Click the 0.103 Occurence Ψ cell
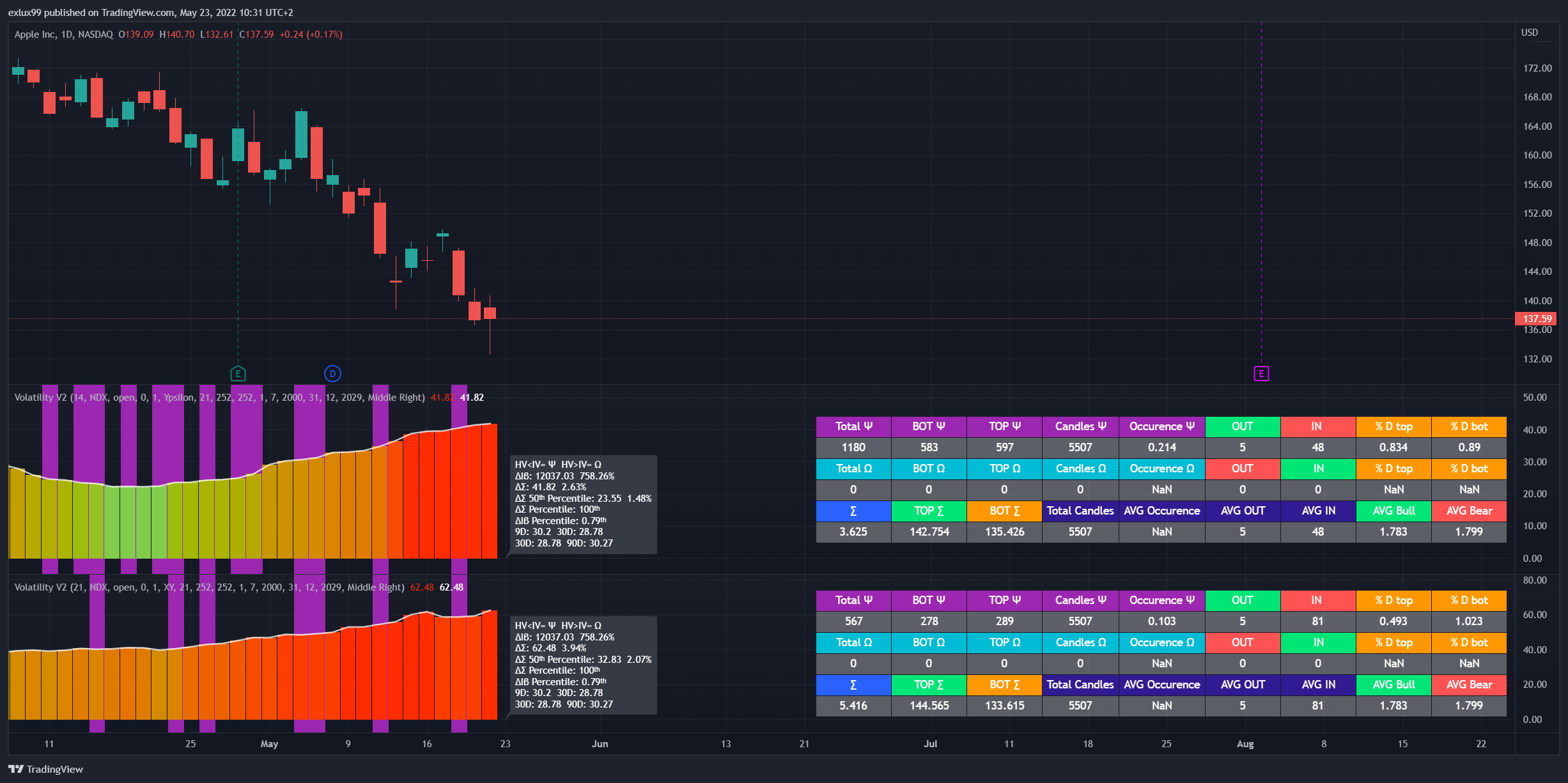 1162,621
